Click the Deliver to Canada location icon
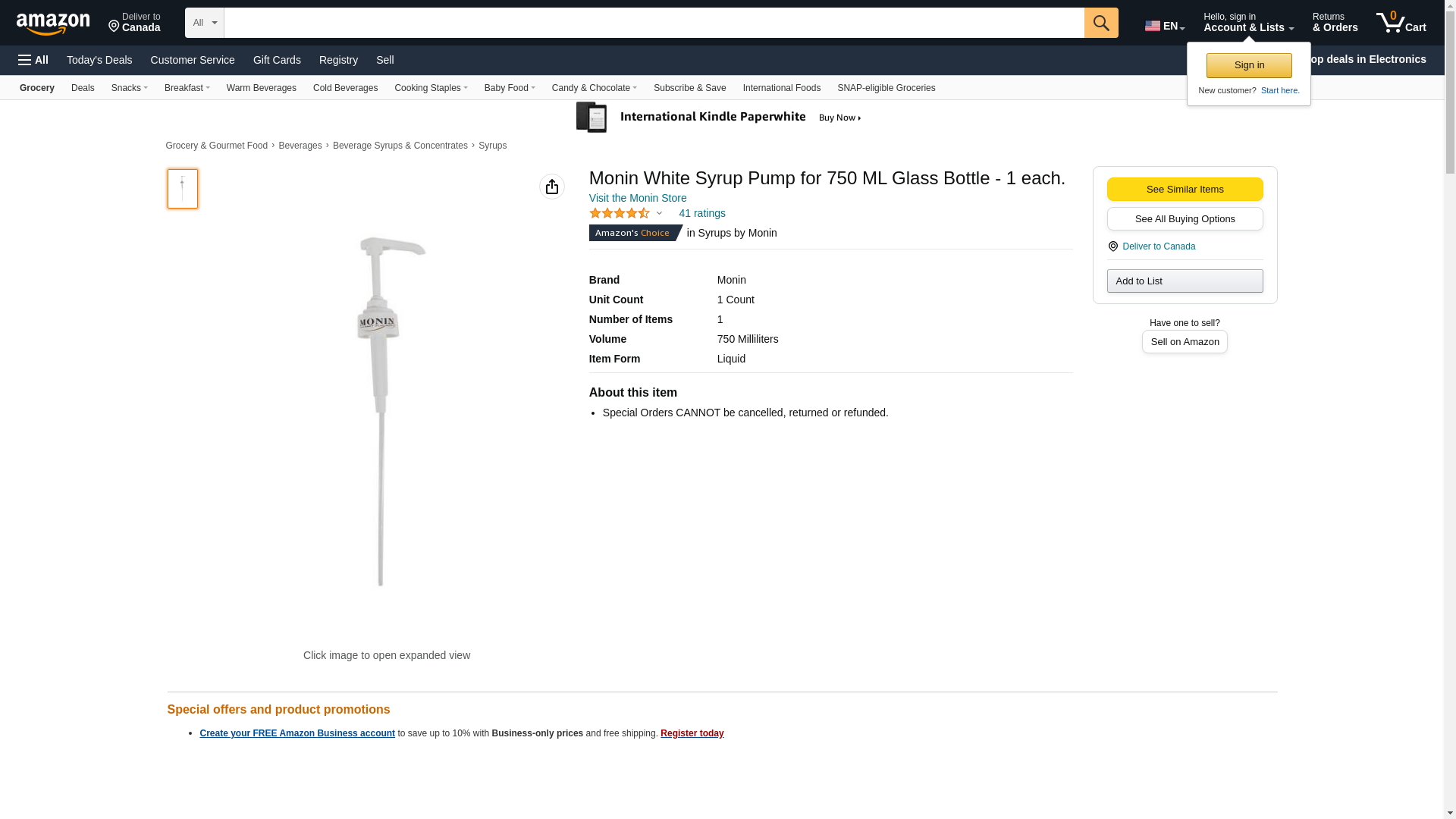This screenshot has height=819, width=1456. [1113, 246]
